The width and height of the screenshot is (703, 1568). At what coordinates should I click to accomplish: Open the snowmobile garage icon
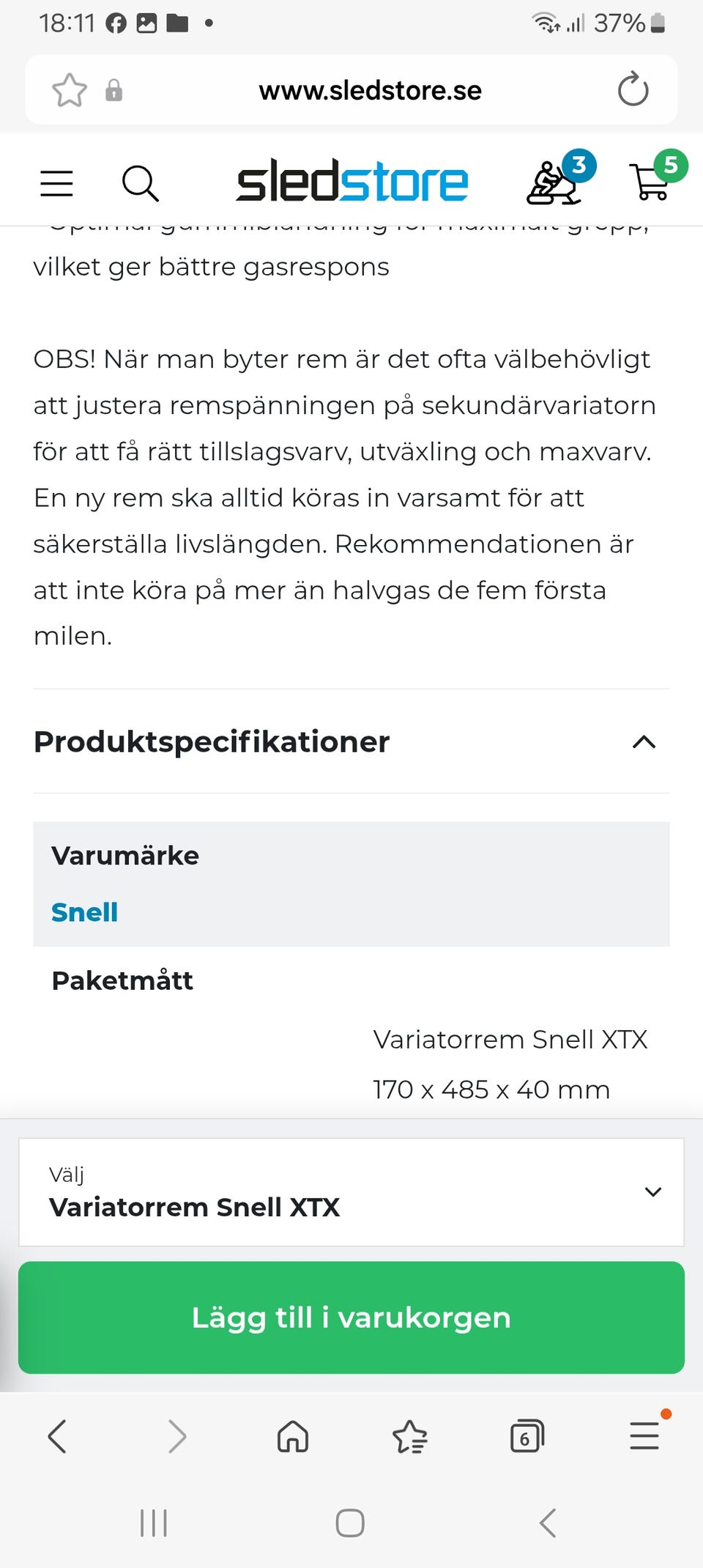(556, 182)
